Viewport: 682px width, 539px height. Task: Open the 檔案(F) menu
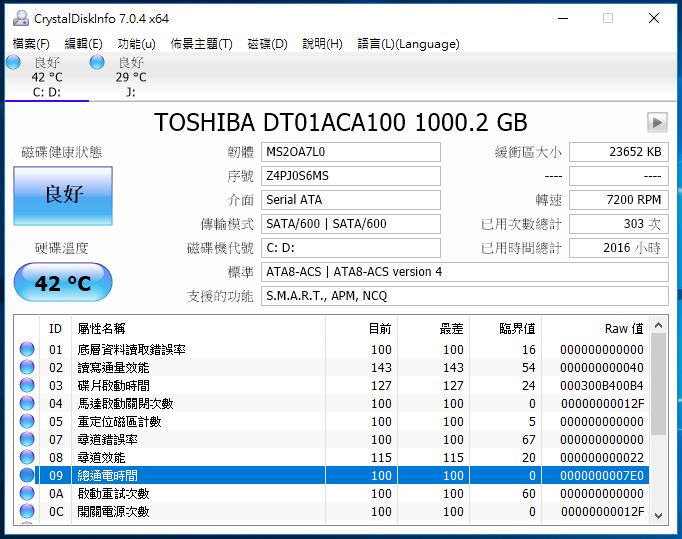(x=31, y=44)
